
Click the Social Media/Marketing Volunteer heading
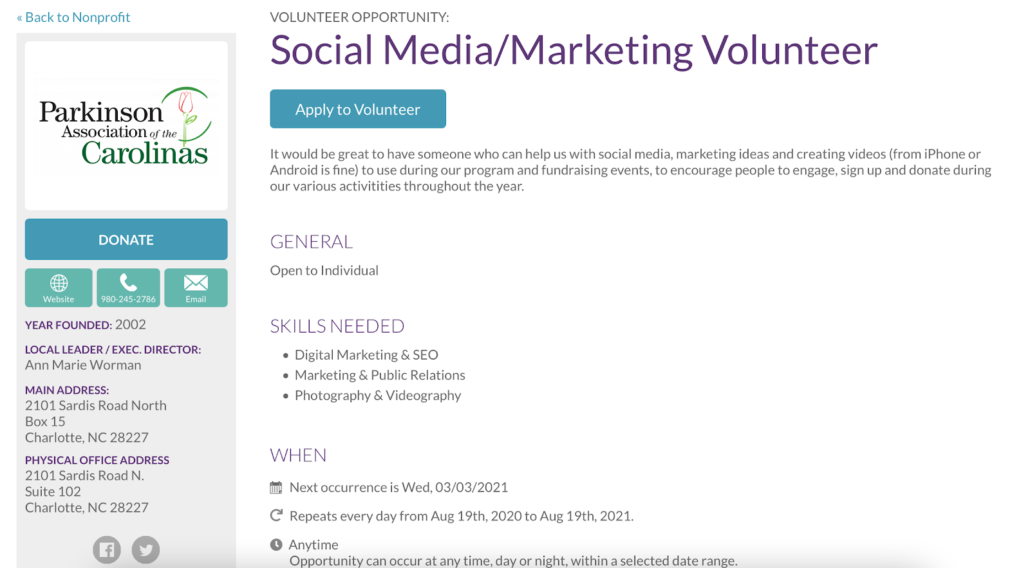tap(573, 50)
